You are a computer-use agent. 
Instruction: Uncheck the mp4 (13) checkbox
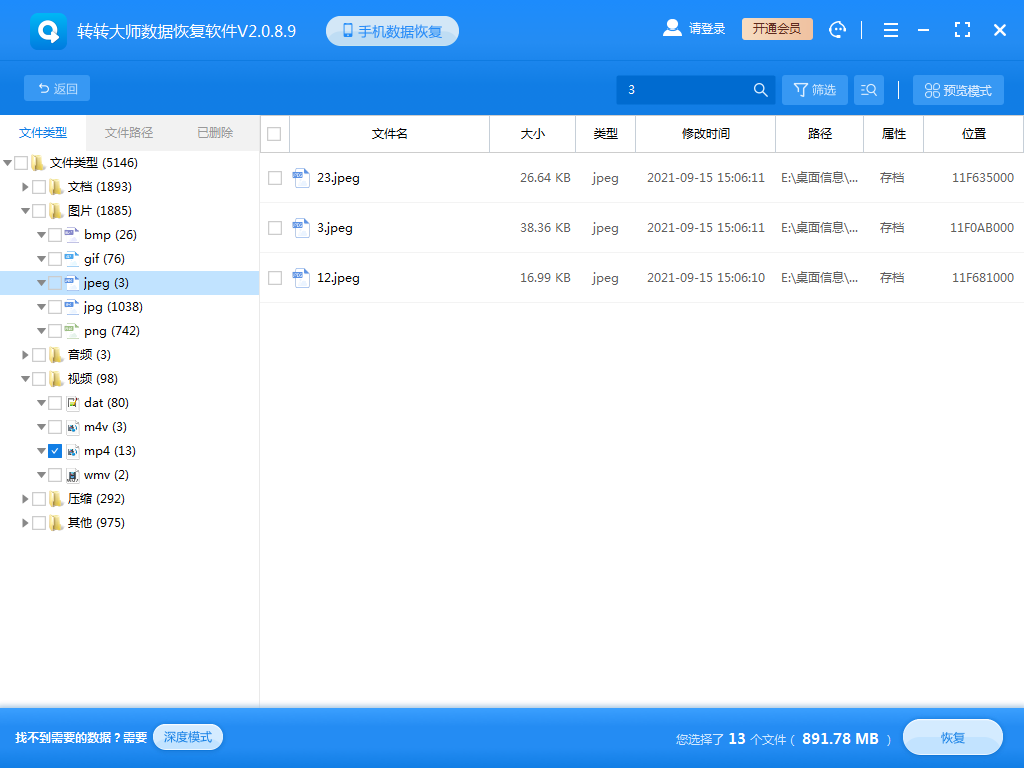(x=55, y=450)
